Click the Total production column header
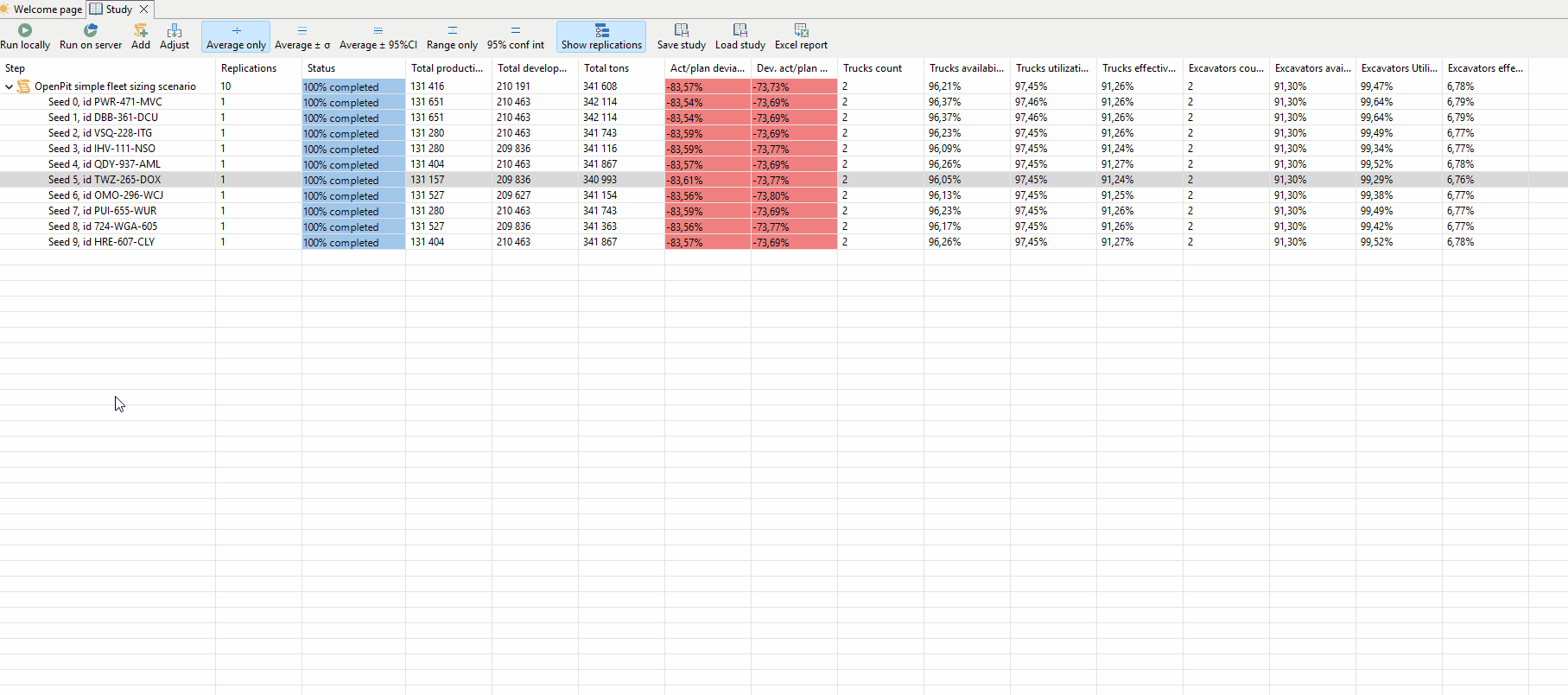The height and width of the screenshot is (695, 1568). (448, 68)
